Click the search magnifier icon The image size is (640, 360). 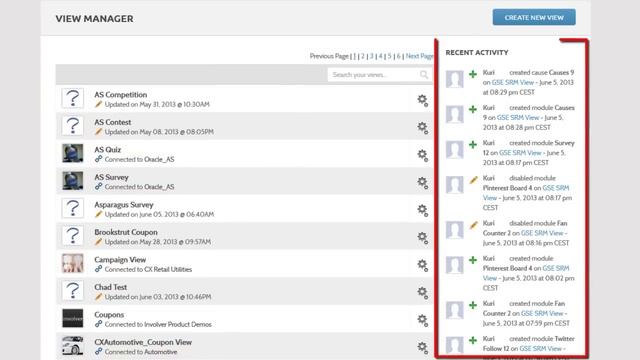424,75
